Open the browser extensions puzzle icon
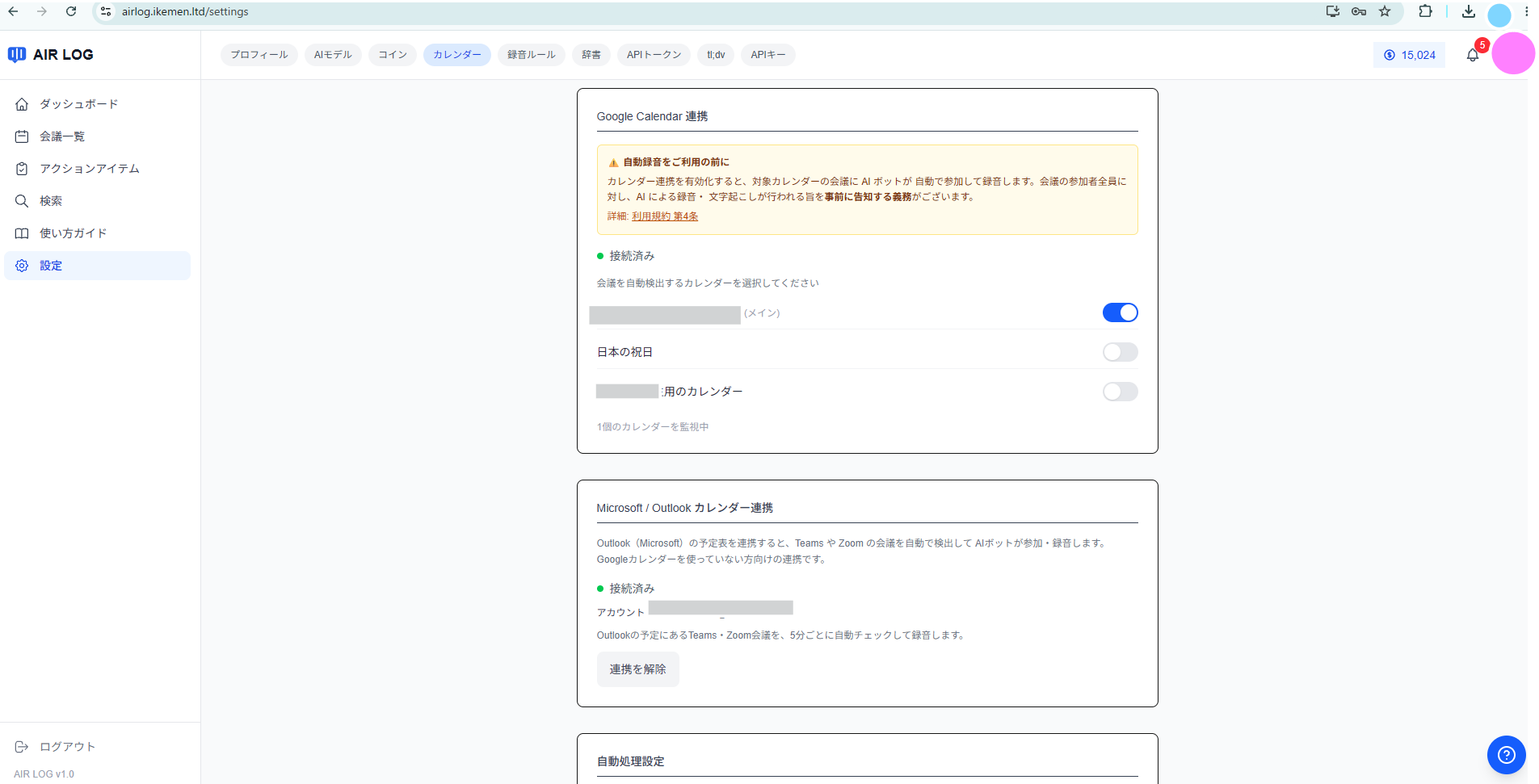The image size is (1539, 784). pos(1425,11)
